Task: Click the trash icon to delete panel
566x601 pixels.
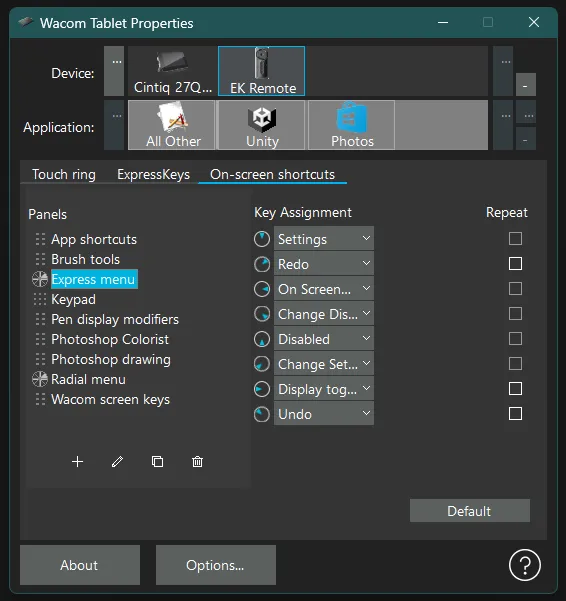Action: click(x=197, y=461)
